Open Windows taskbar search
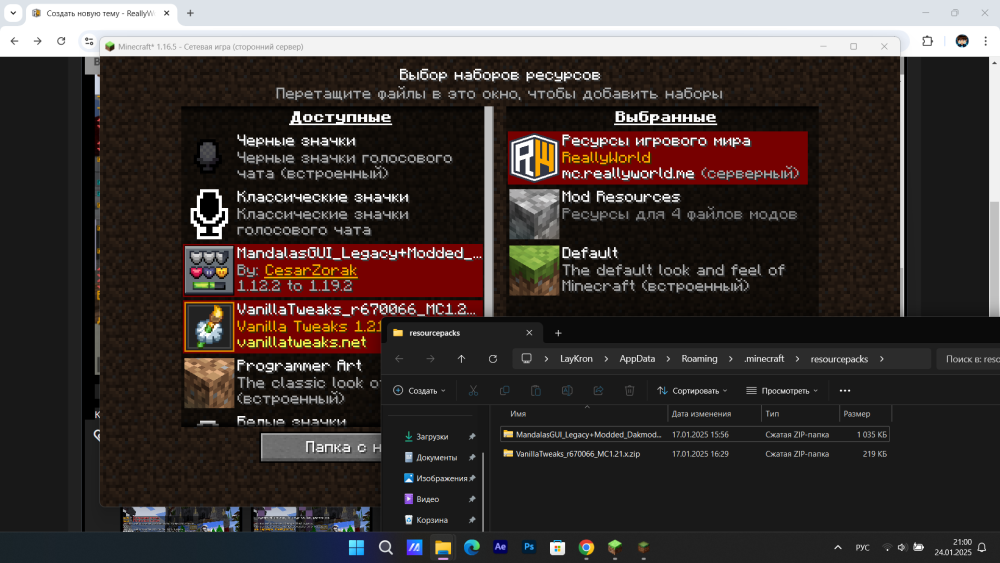 tap(385, 547)
